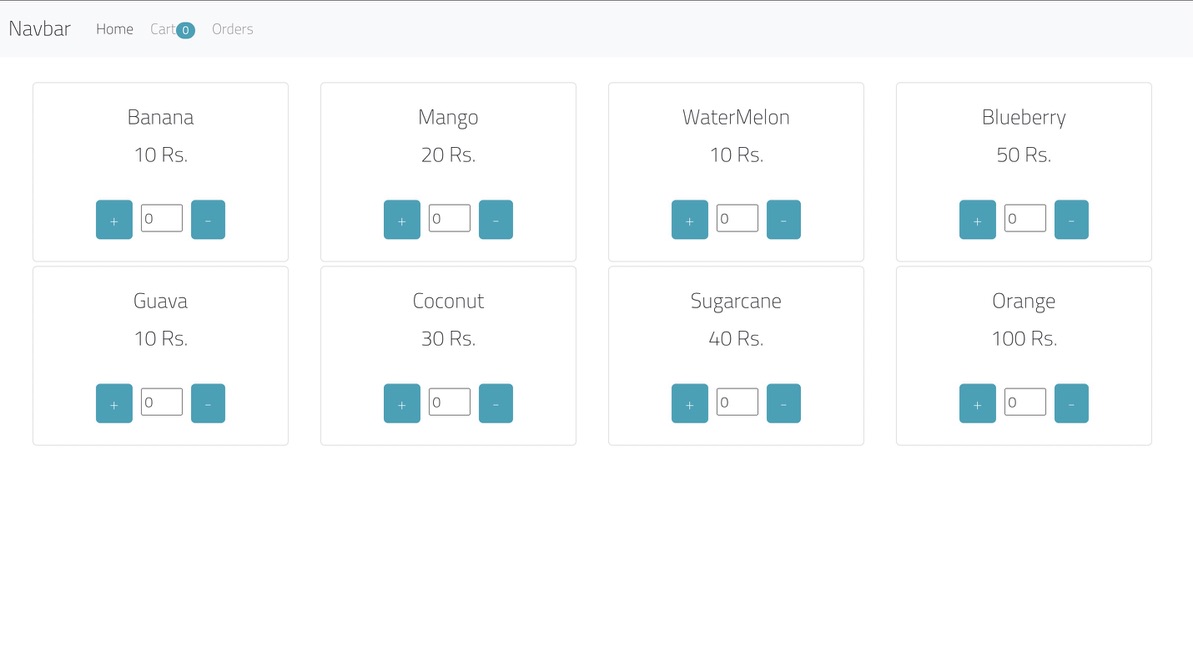This screenshot has width=1193, height=659.
Task: Open the Home page
Action: pos(114,29)
